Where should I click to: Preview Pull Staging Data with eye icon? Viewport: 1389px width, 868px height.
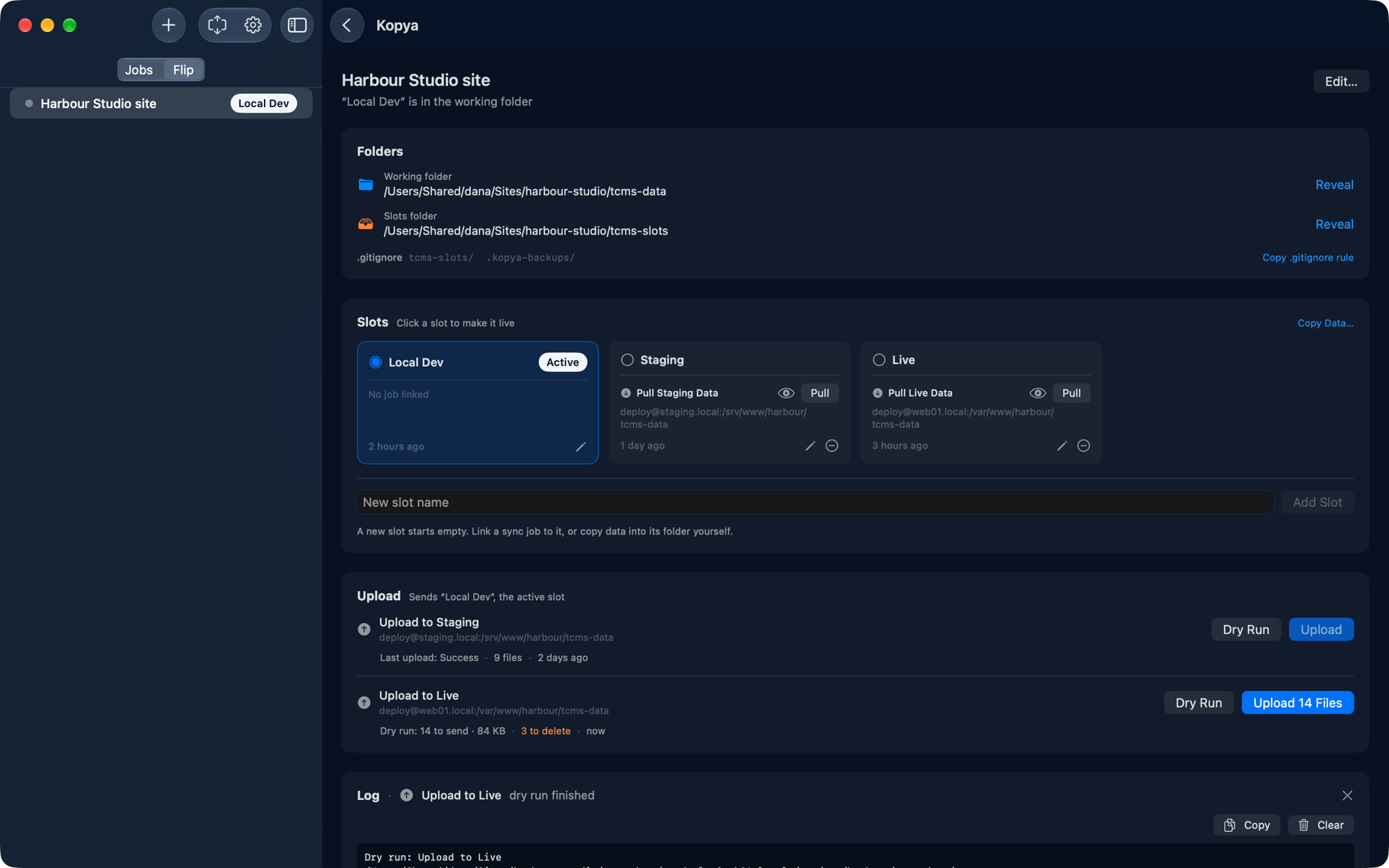tap(786, 393)
